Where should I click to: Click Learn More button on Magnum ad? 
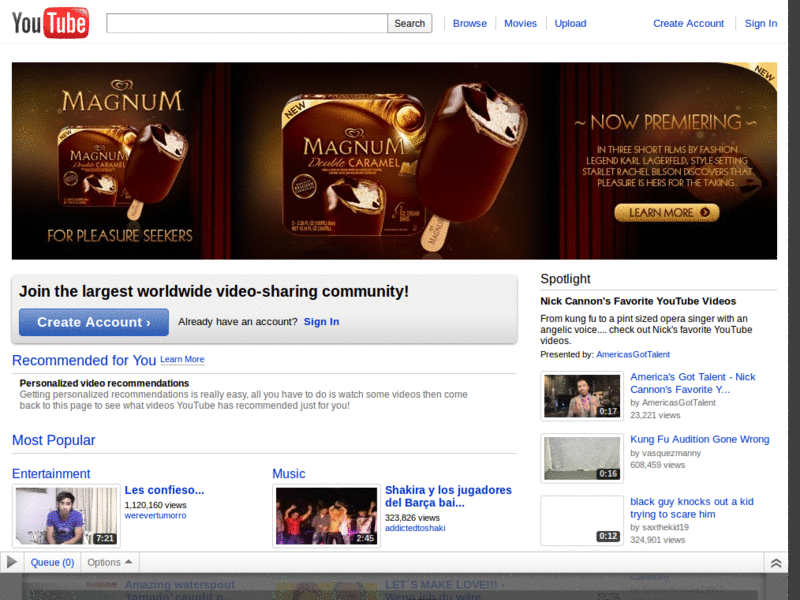[667, 212]
